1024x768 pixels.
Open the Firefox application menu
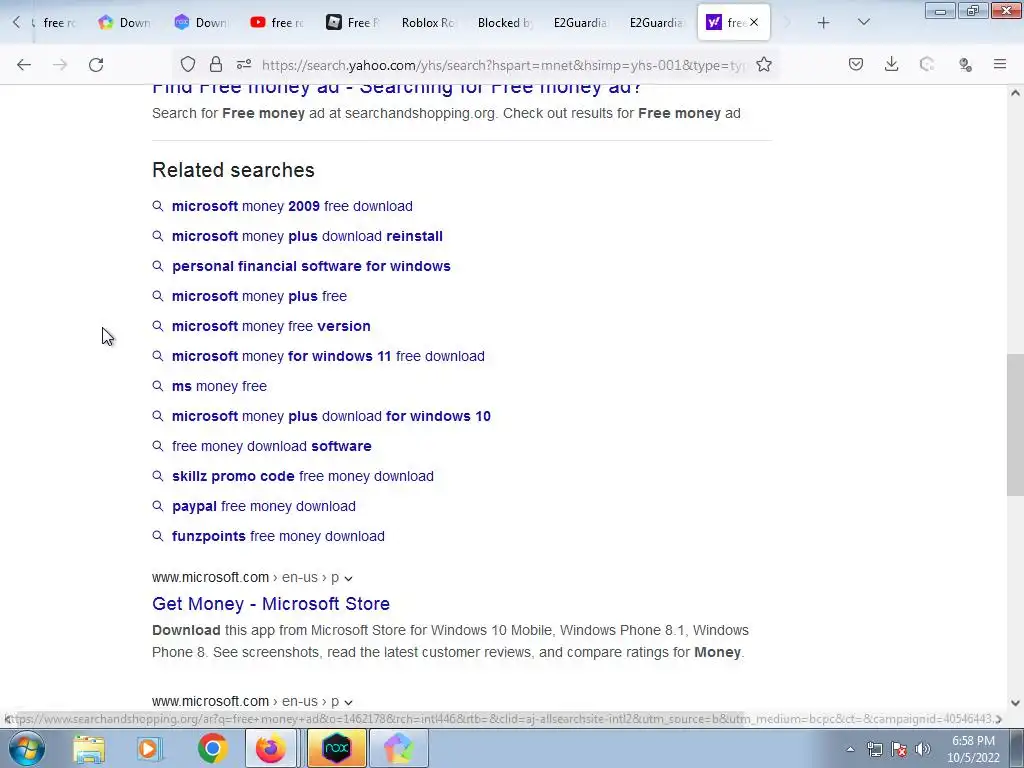pyautogui.click(x=1000, y=64)
